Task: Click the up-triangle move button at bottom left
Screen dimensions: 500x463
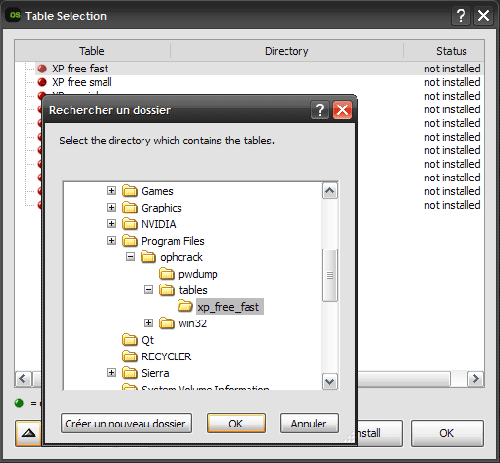Action: coord(28,433)
